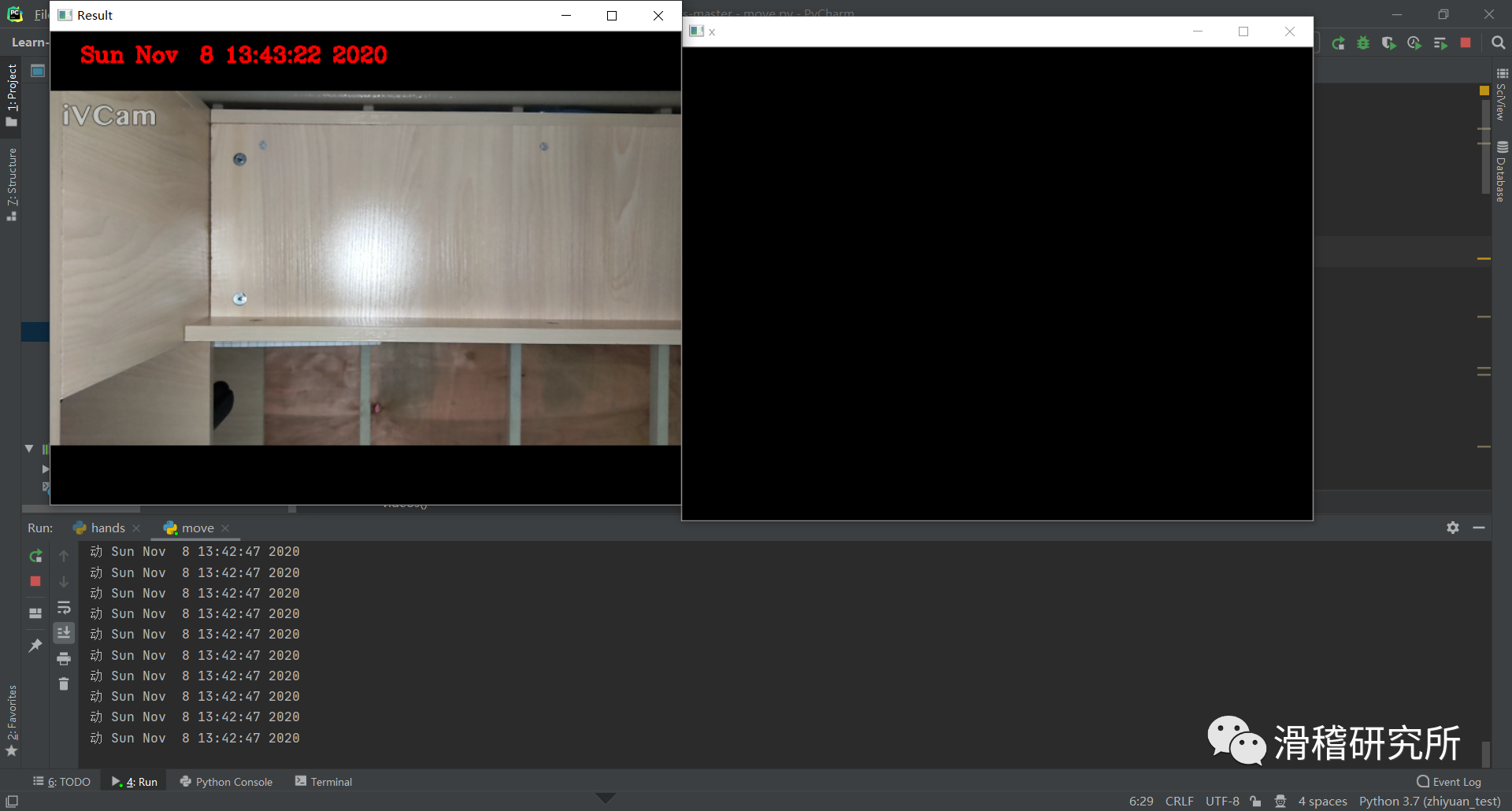Viewport: 1512px width, 811px height.
Task: Print console contents using the printer icon
Action: [x=64, y=659]
